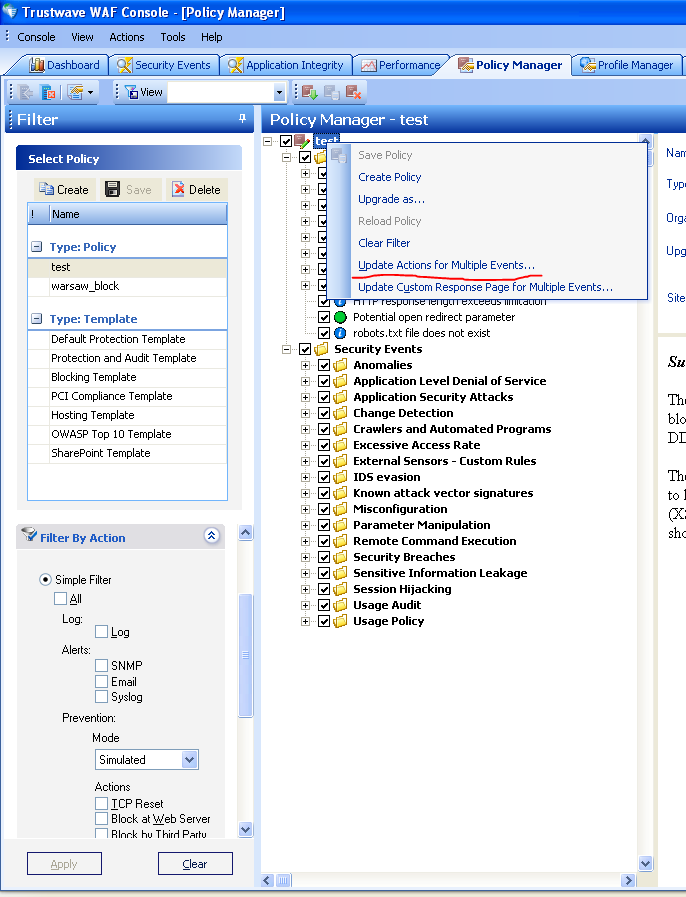Click the pin icon in Filter panel header
Screen dimensions: 686x897
point(242,119)
